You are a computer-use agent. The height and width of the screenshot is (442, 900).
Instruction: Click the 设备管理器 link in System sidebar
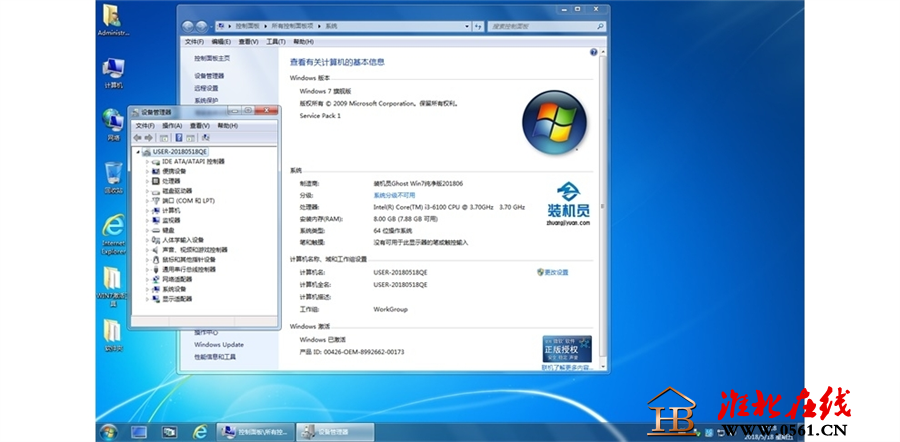pos(209,76)
